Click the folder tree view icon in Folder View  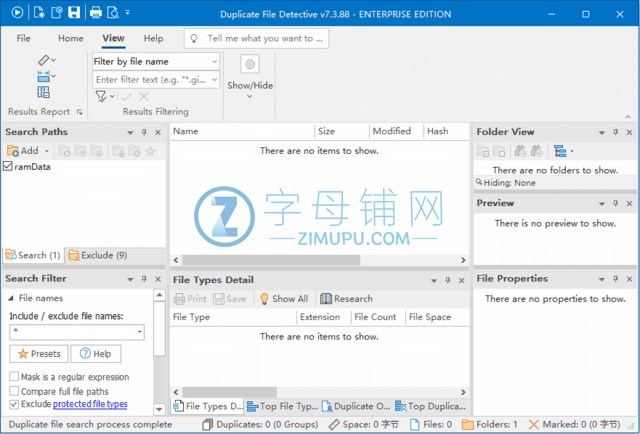pyautogui.click(x=560, y=151)
